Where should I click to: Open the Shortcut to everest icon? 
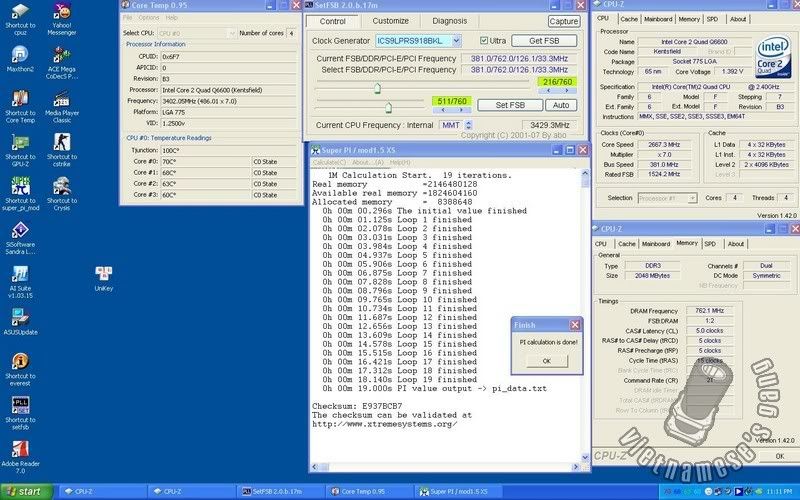pos(20,370)
